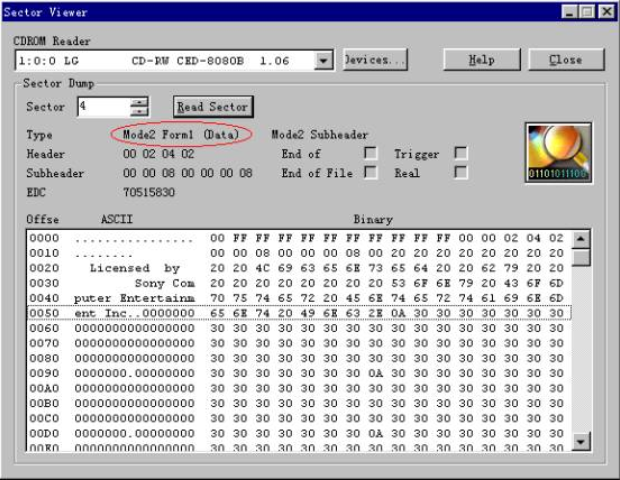Select the row containing 'Sony Com'
The image size is (620, 480).
coord(299,283)
